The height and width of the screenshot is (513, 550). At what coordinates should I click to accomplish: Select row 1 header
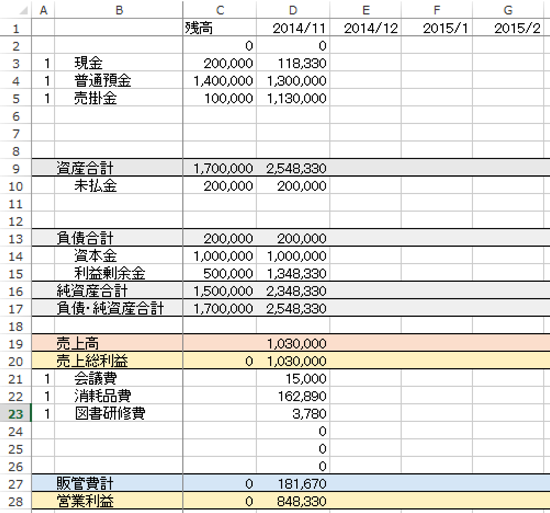click(x=16, y=28)
